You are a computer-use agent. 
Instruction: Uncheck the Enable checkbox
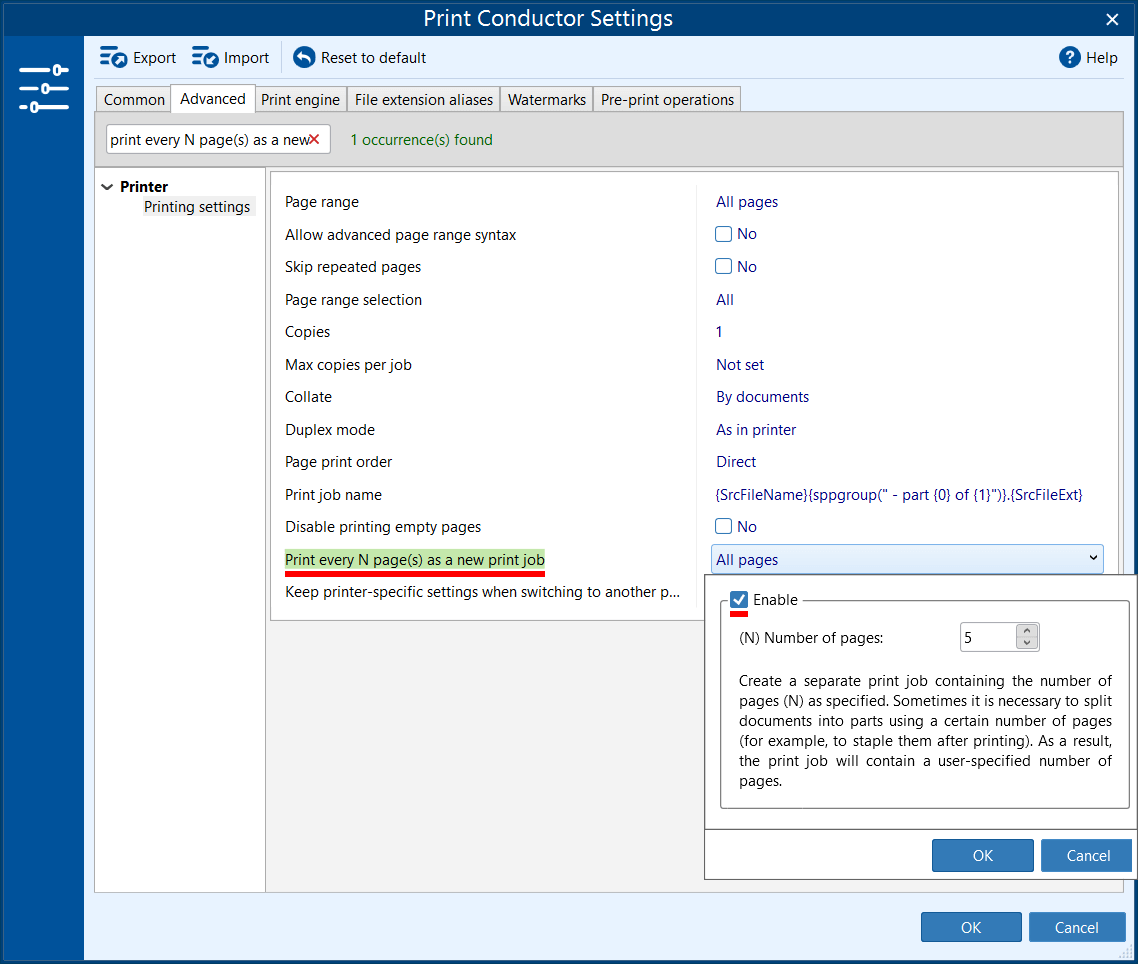tap(739, 600)
